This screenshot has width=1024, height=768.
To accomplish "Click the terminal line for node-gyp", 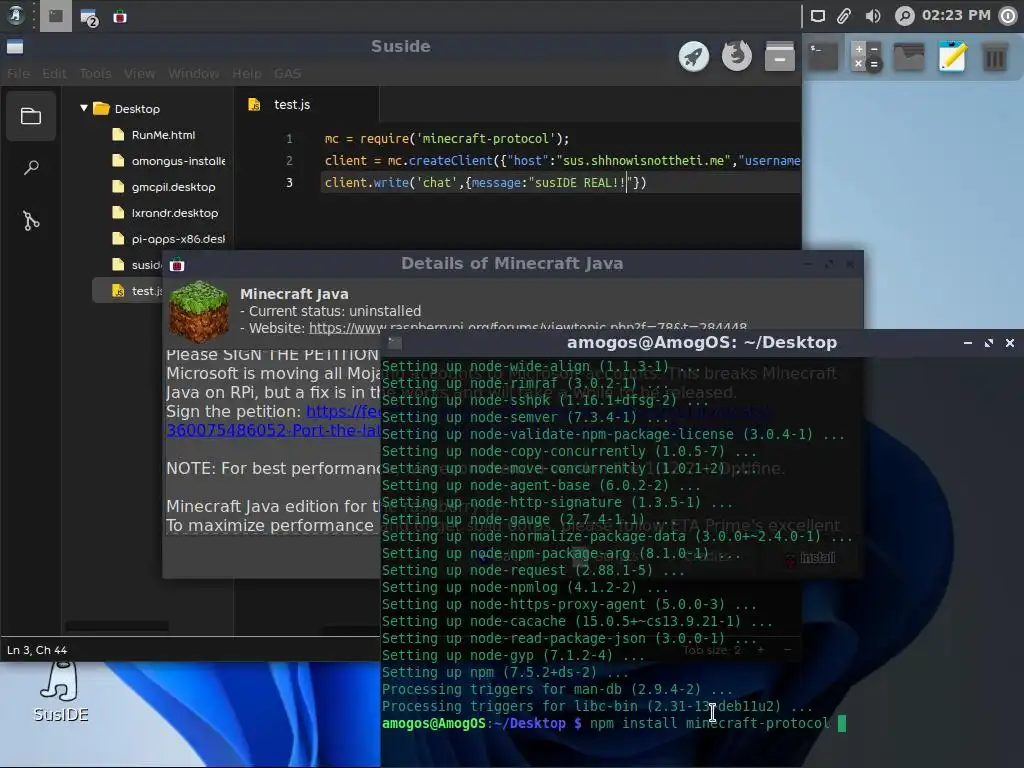I will coord(513,655).
